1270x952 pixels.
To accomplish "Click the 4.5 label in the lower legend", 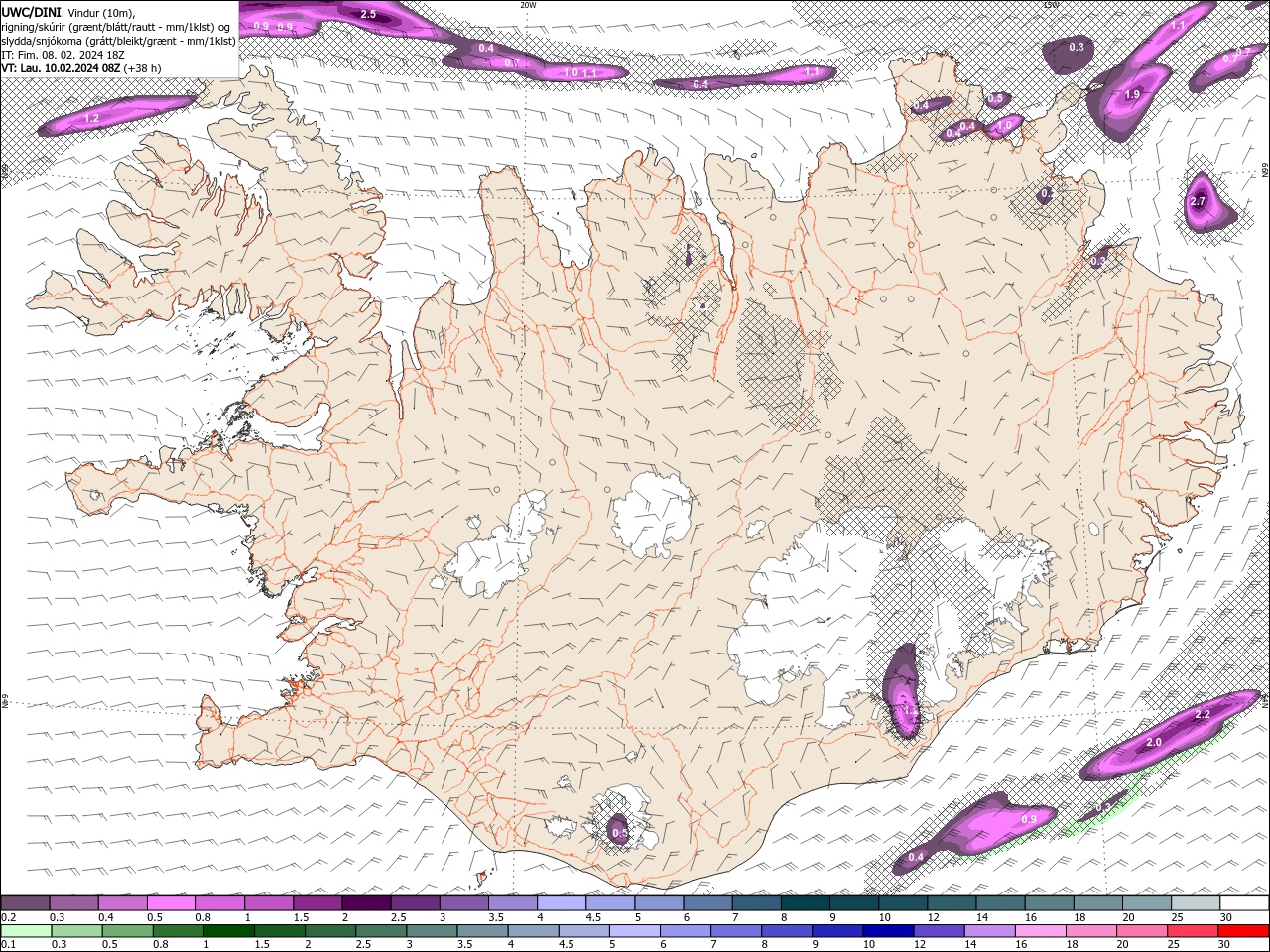I will [x=567, y=944].
